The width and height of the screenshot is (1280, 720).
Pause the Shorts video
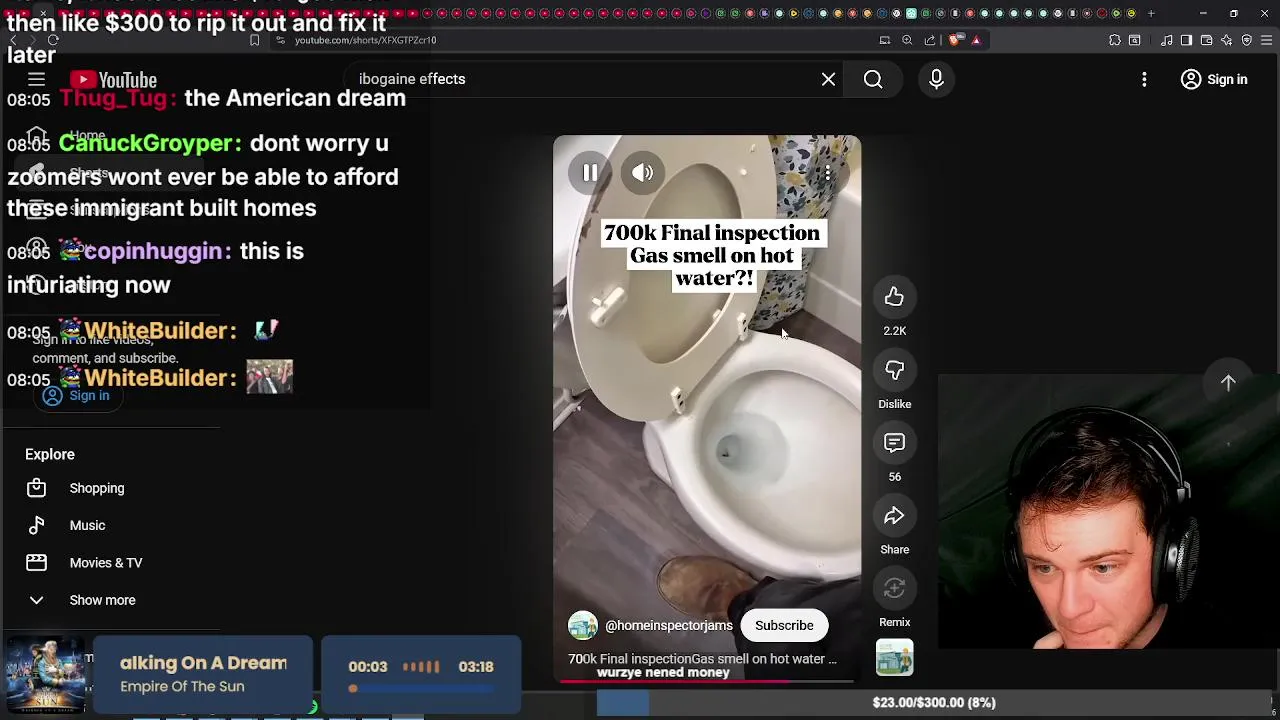(590, 173)
